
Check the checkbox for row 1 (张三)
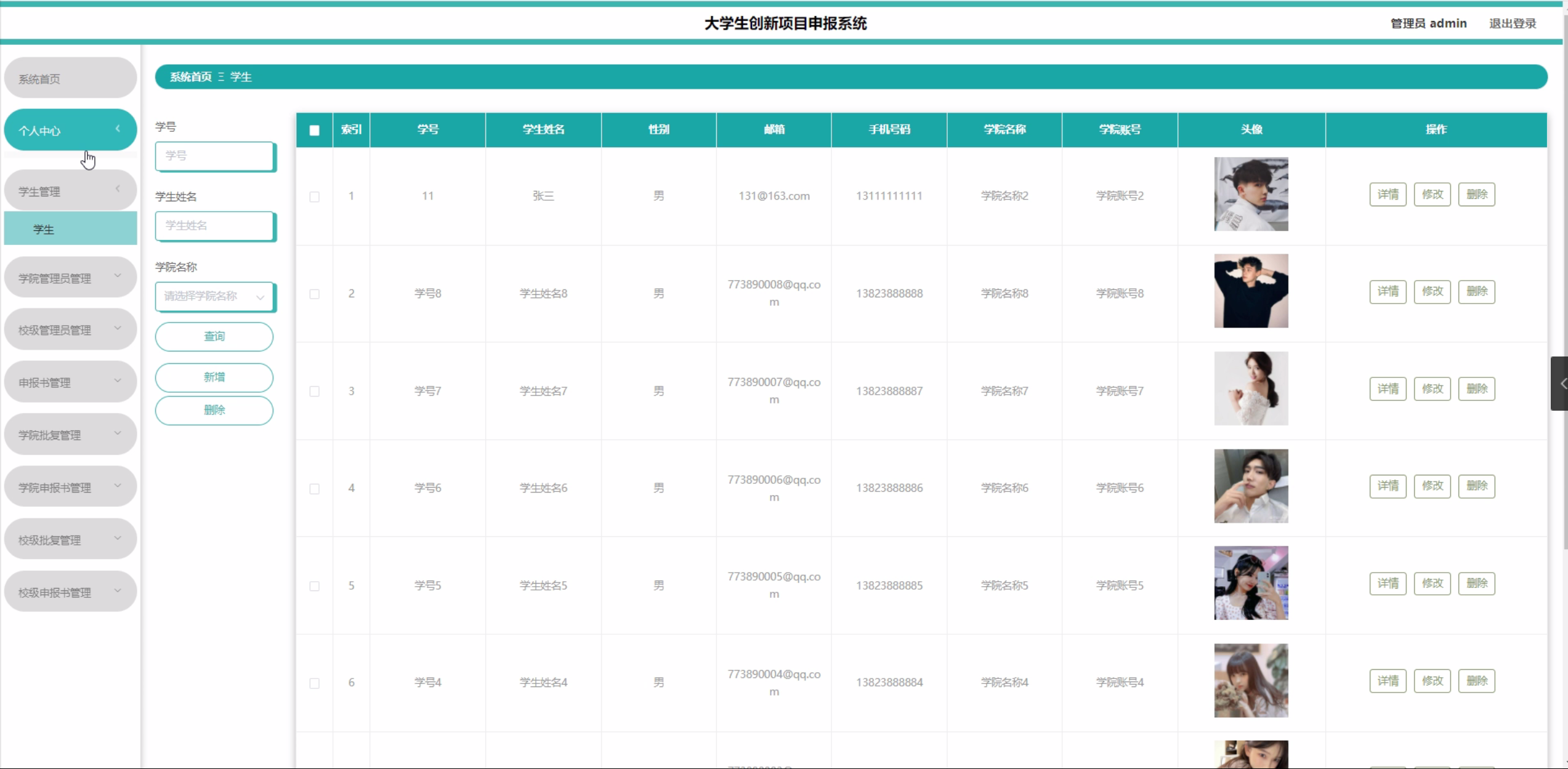[x=314, y=197]
